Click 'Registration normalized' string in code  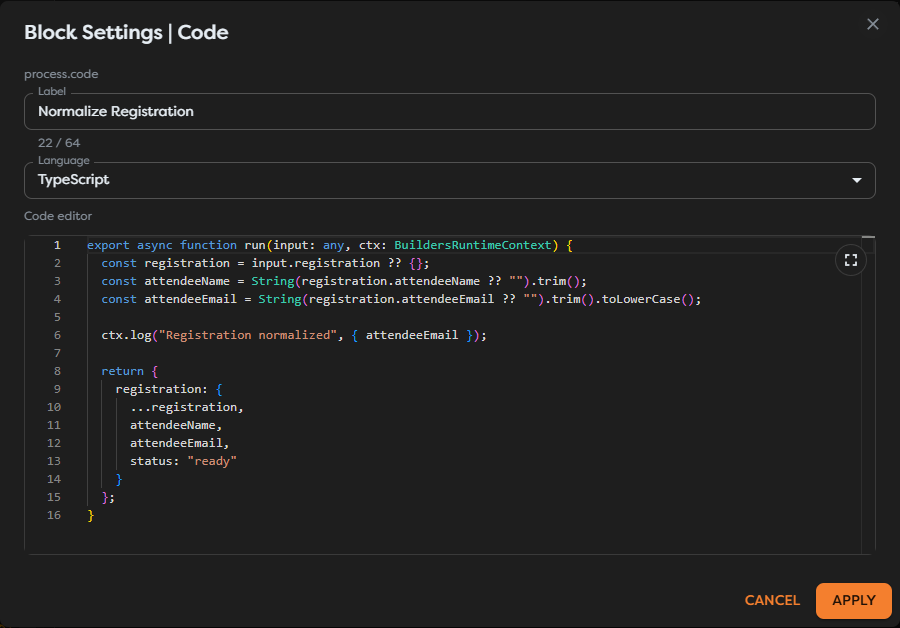coord(249,335)
